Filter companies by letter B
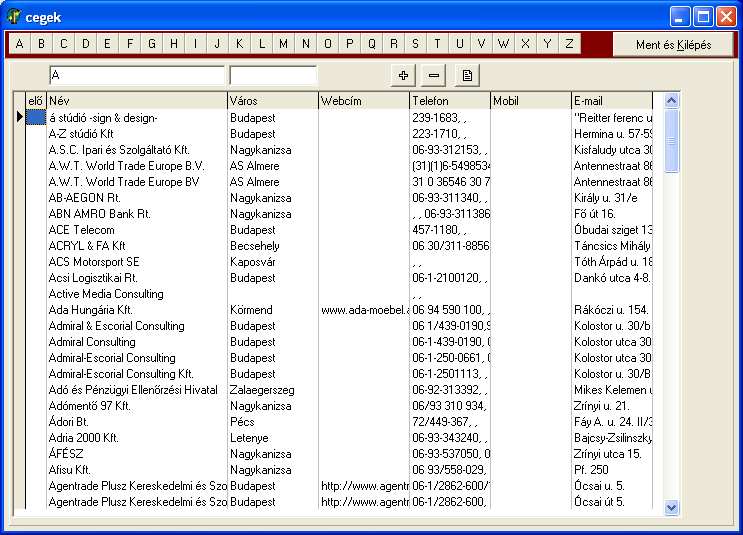This screenshot has height=535, width=743. click(x=42, y=44)
